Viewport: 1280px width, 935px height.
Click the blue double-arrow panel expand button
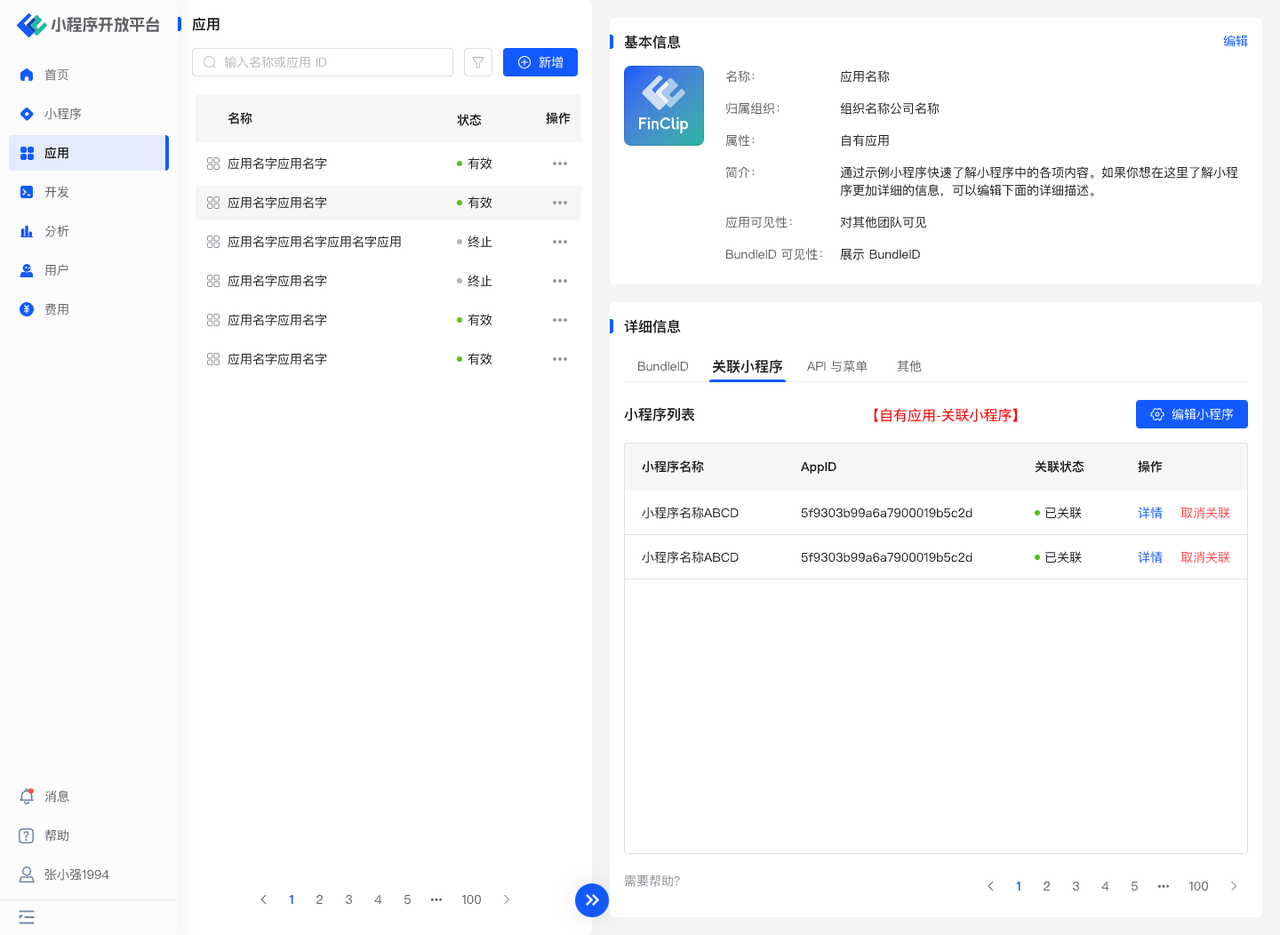[592, 900]
